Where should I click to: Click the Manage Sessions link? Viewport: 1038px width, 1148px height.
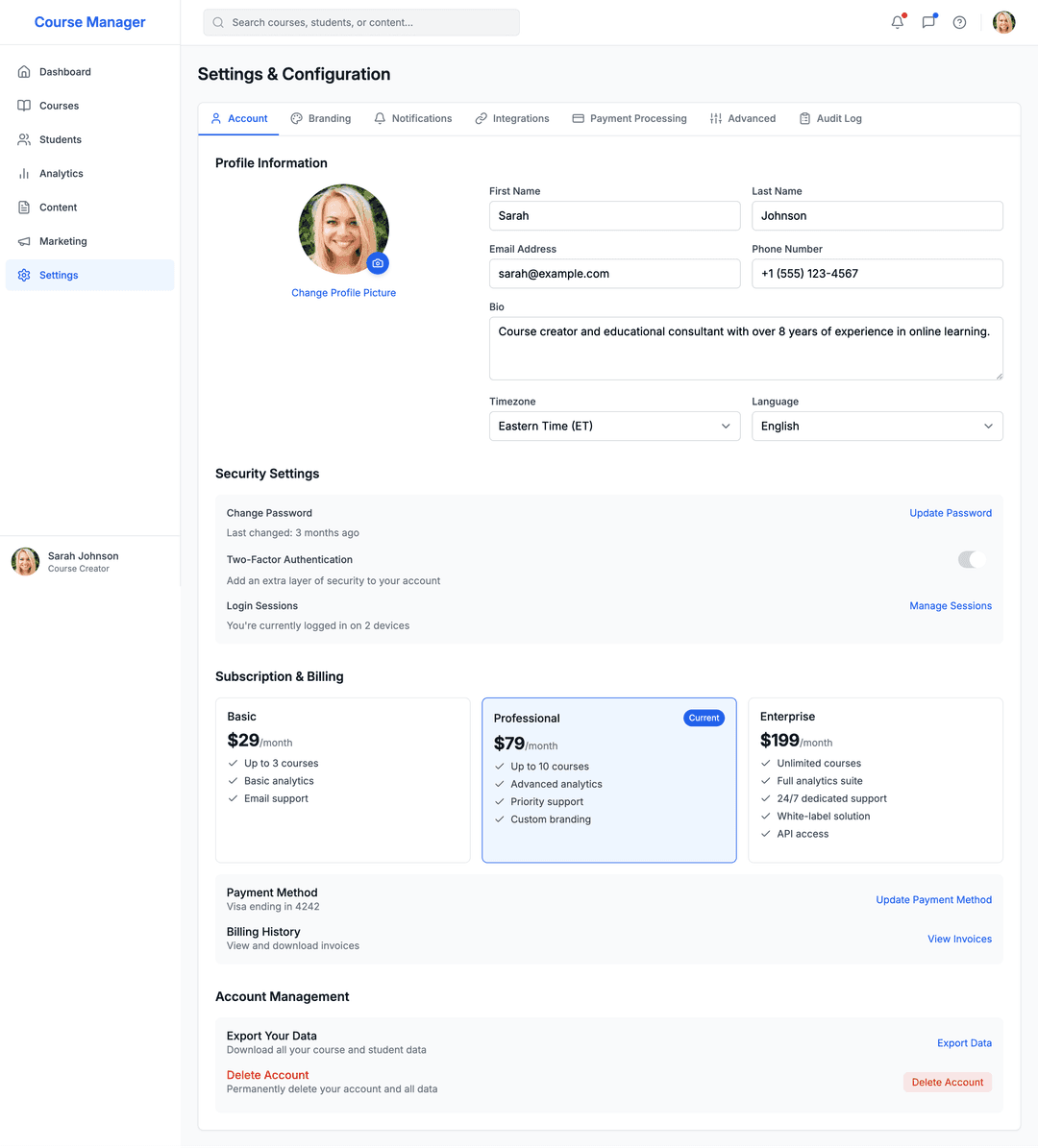coord(950,606)
